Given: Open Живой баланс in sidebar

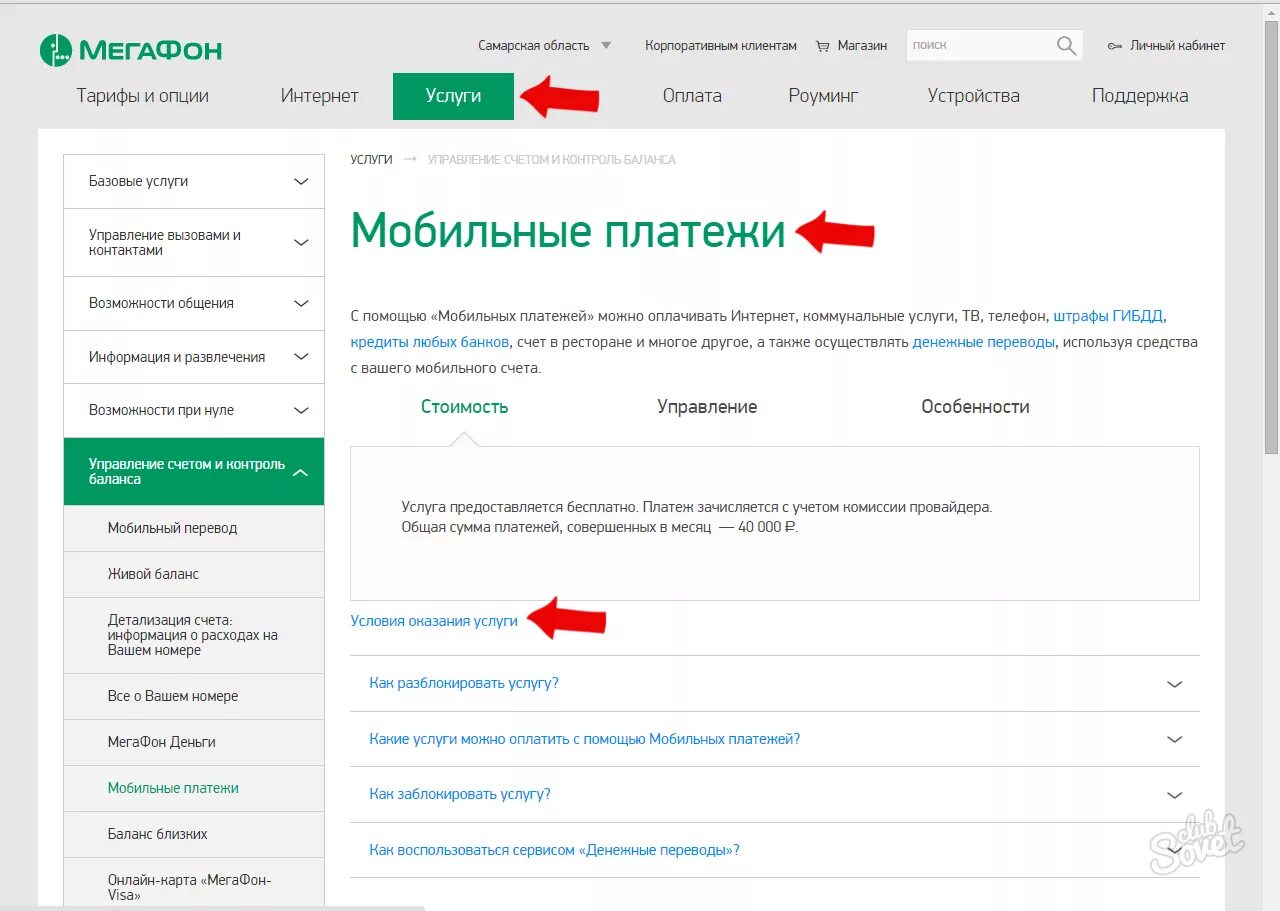Looking at the screenshot, I should point(194,574).
